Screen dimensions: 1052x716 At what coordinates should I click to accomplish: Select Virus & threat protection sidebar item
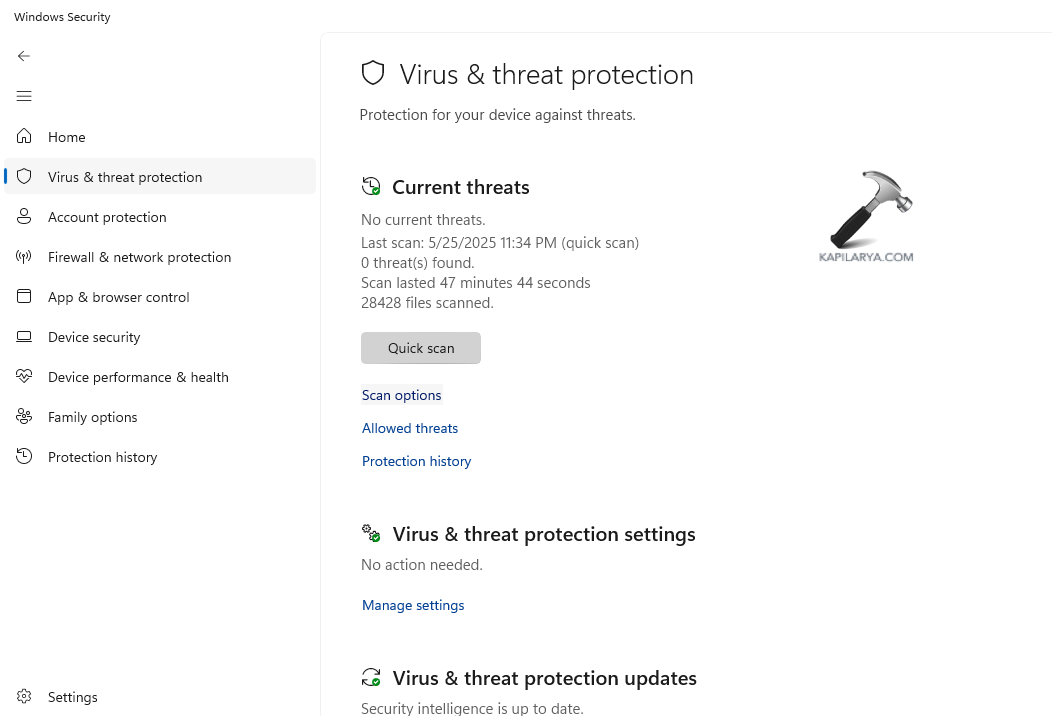pos(125,177)
